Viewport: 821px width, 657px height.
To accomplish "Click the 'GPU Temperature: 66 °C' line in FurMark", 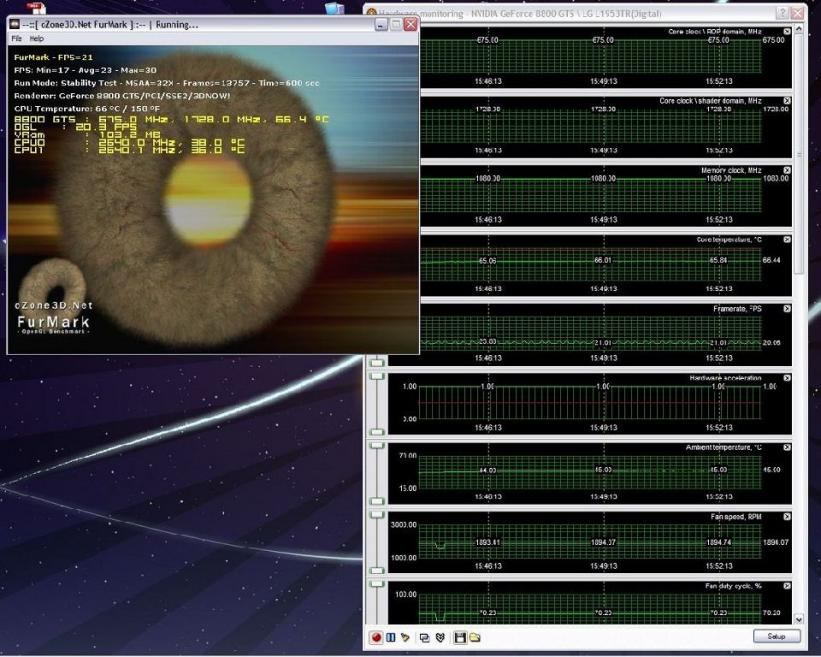I will coord(87,109).
